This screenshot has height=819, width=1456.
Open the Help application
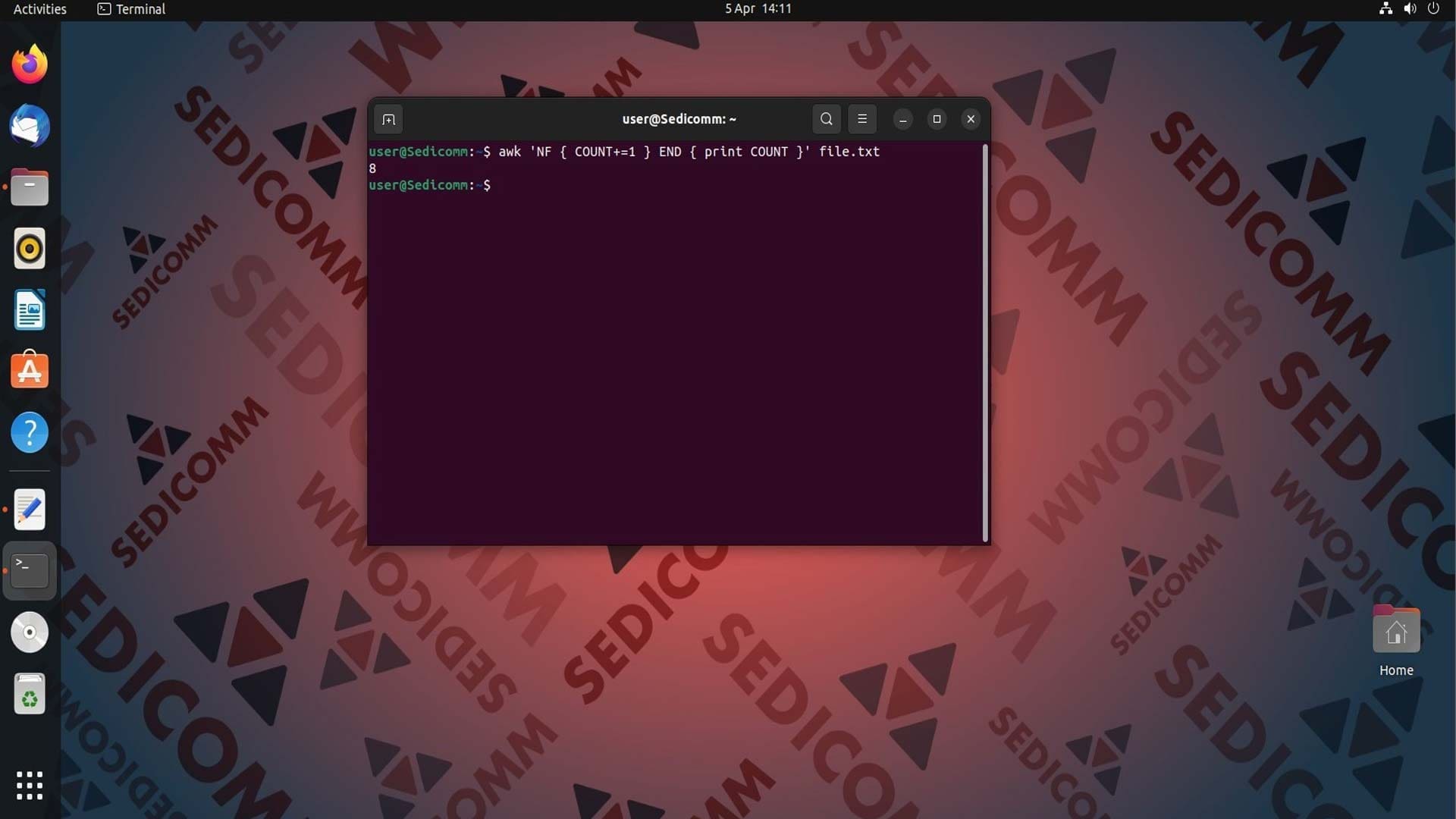click(30, 433)
